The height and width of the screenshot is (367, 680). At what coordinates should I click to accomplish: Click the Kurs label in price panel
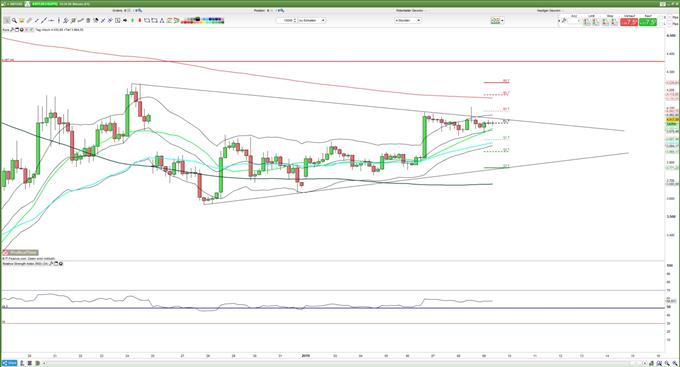6,30
